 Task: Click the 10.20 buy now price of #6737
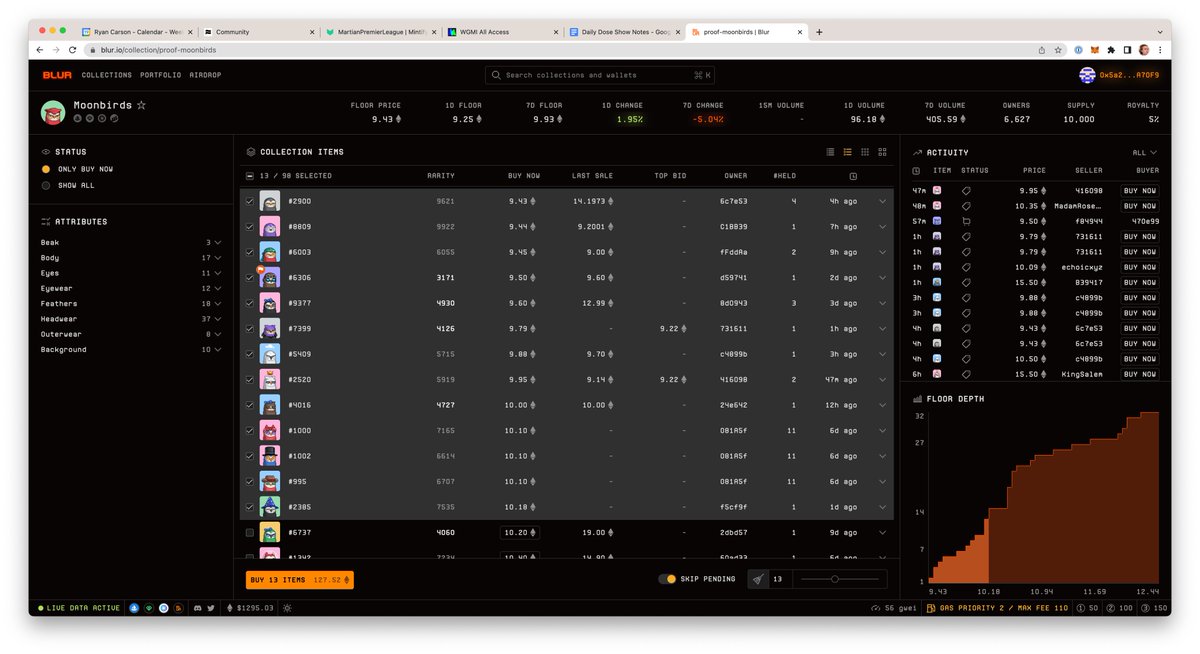(x=520, y=533)
